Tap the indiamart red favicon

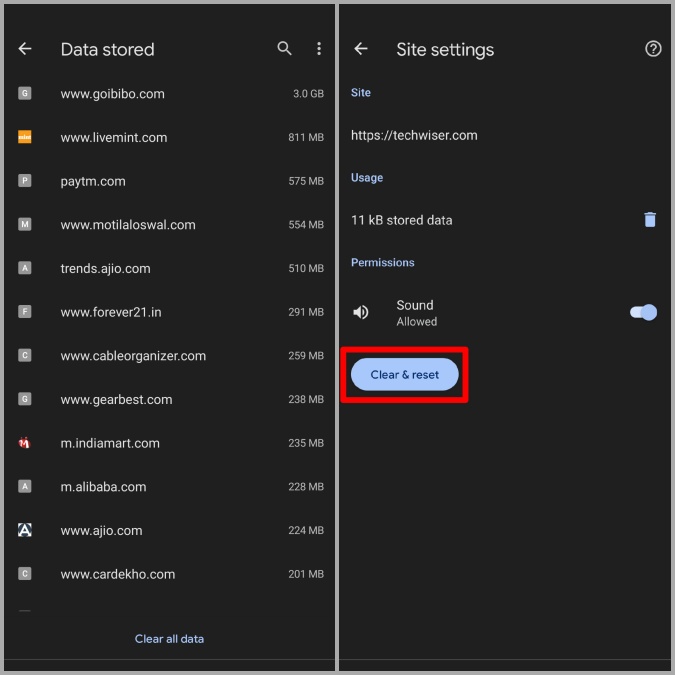(25, 443)
